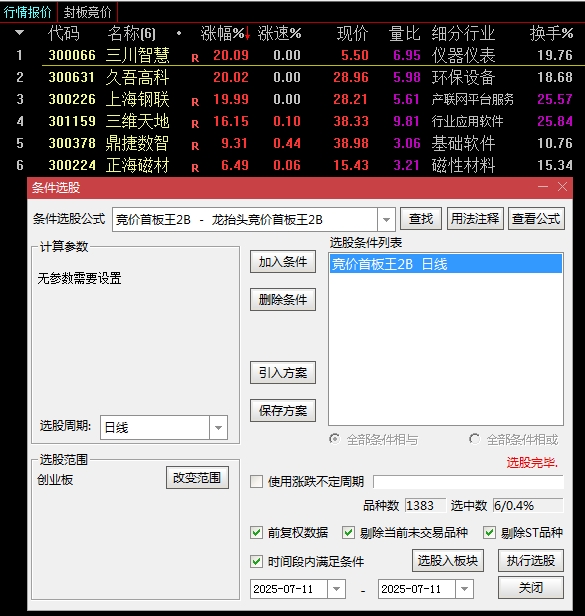Enable 使用涨跌不定周期 checkbox

click(x=257, y=481)
